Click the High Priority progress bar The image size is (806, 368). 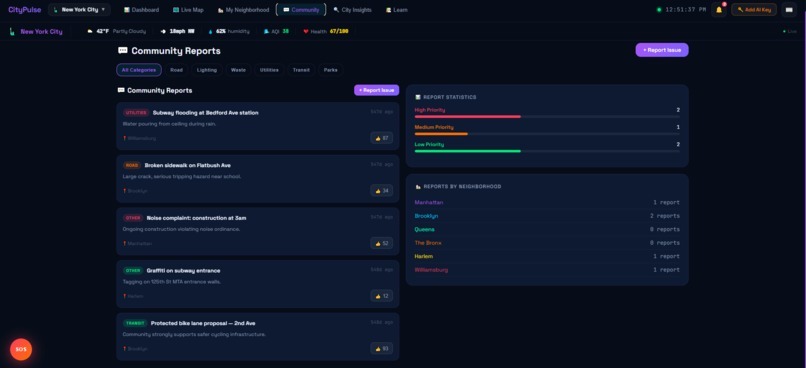(547, 117)
